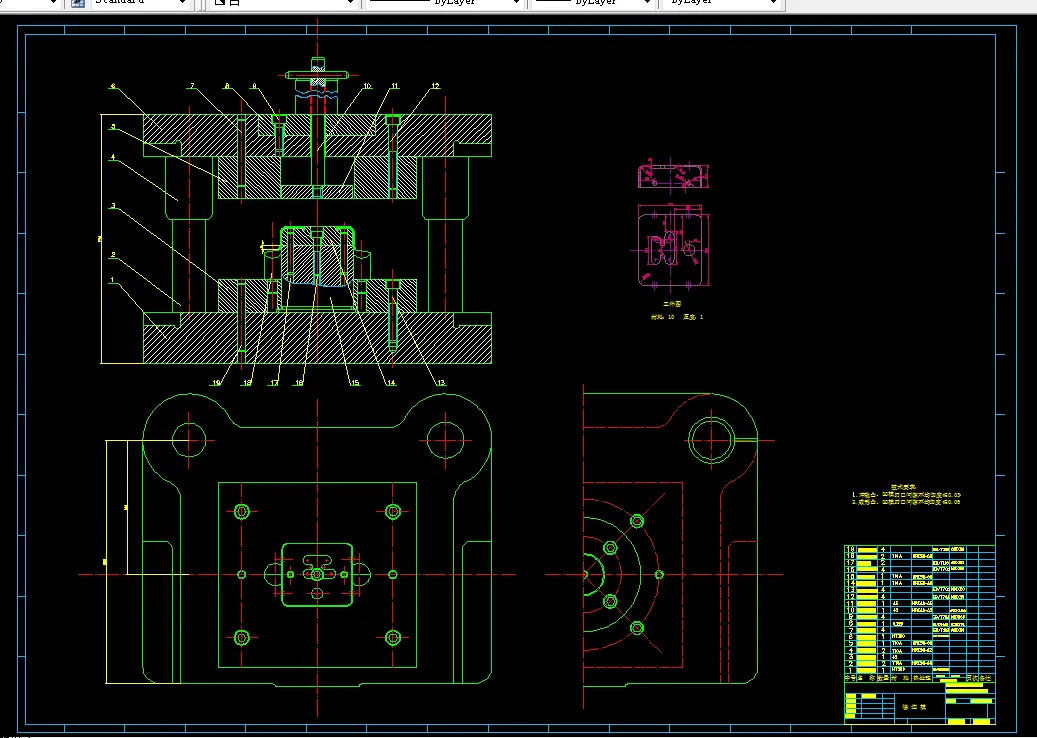Select callout number 13 below section view
1037x738 pixels.
[x=441, y=383]
